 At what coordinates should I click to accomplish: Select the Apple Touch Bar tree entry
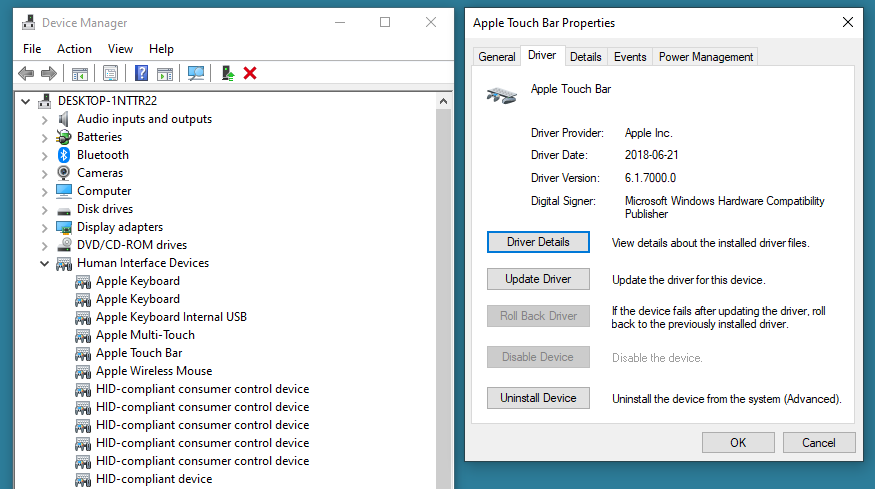click(139, 353)
